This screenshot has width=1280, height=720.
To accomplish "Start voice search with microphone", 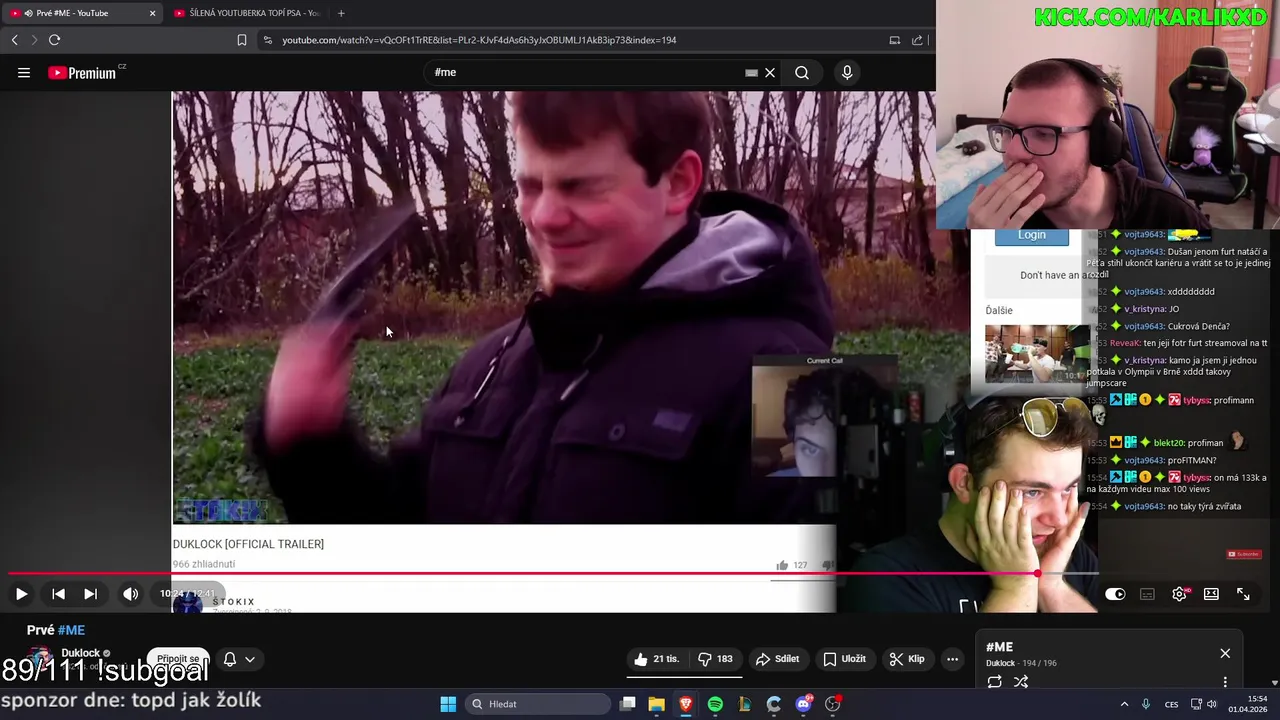I will (x=847, y=72).
